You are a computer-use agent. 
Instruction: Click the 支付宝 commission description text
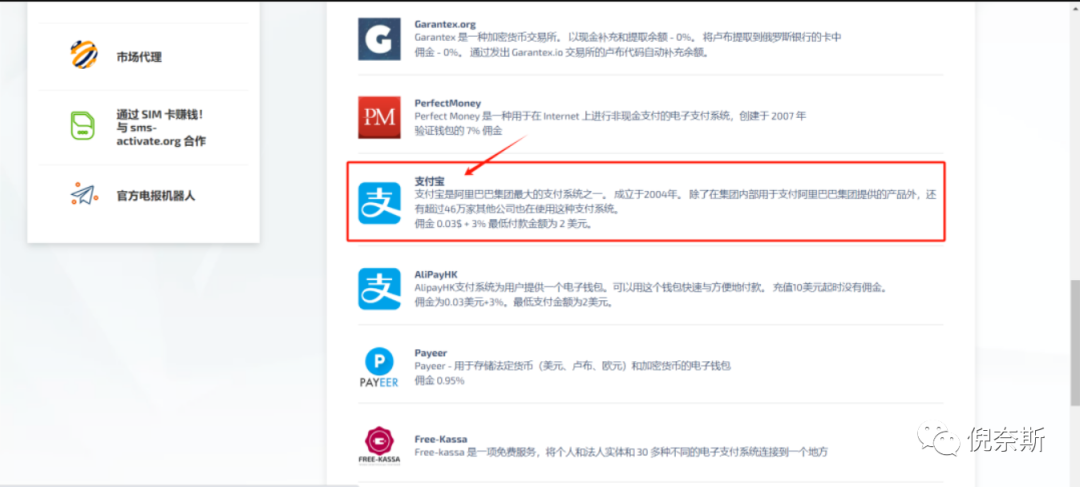click(504, 224)
